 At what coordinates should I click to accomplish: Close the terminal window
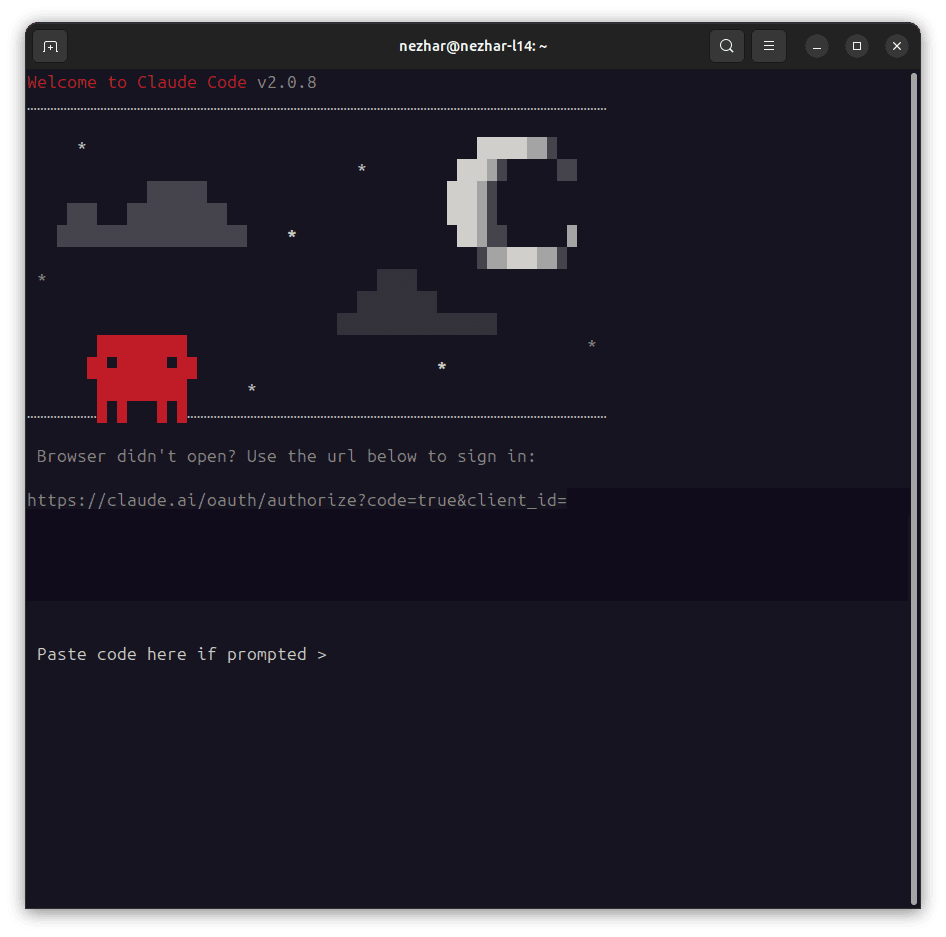[x=897, y=46]
